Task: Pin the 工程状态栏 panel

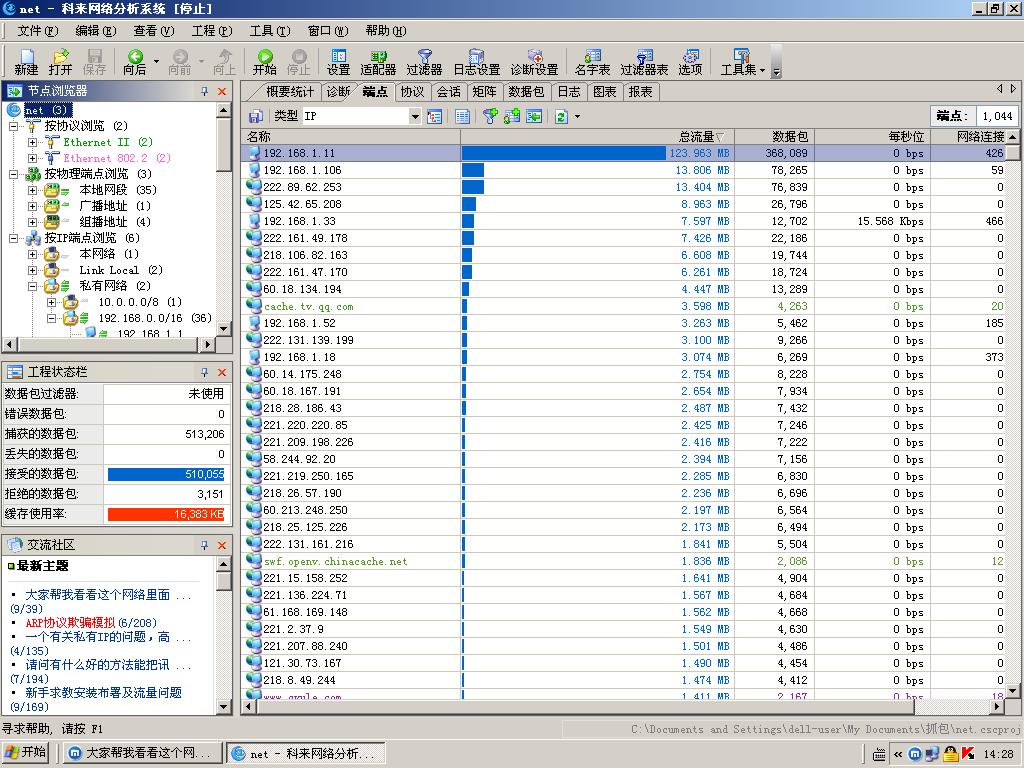Action: click(204, 372)
